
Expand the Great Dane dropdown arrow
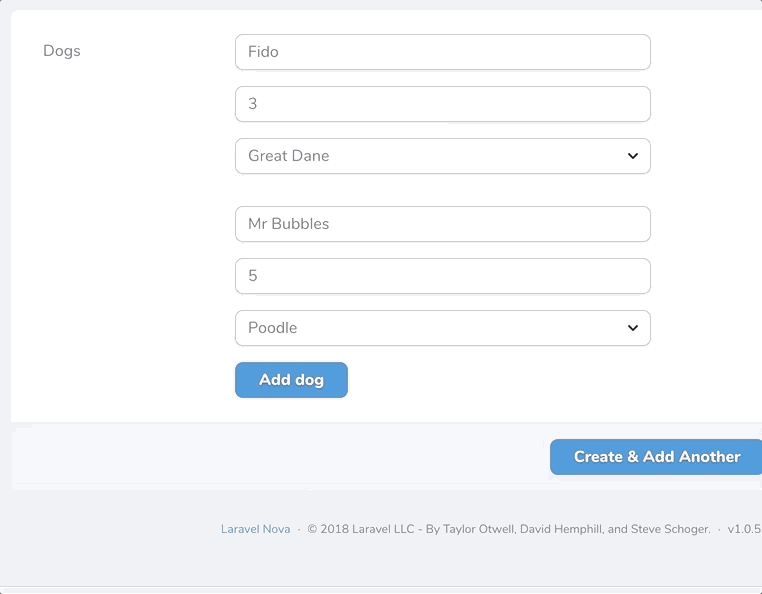coord(632,156)
